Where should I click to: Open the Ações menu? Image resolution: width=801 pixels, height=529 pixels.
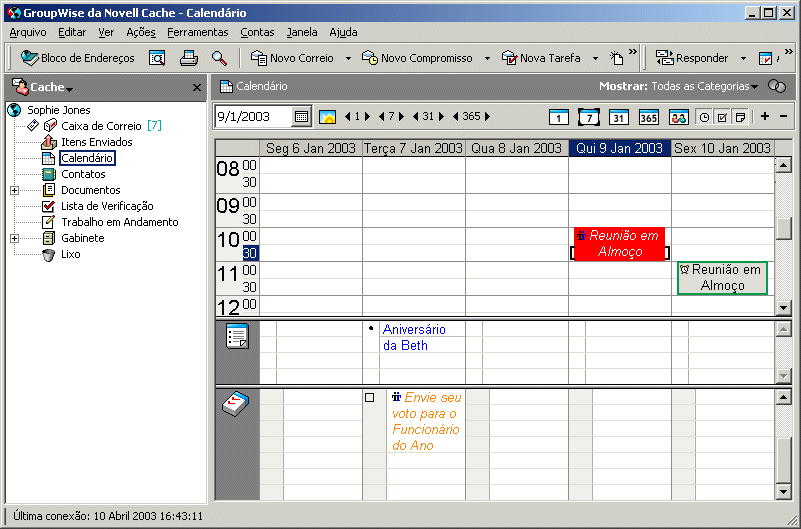[x=141, y=32]
